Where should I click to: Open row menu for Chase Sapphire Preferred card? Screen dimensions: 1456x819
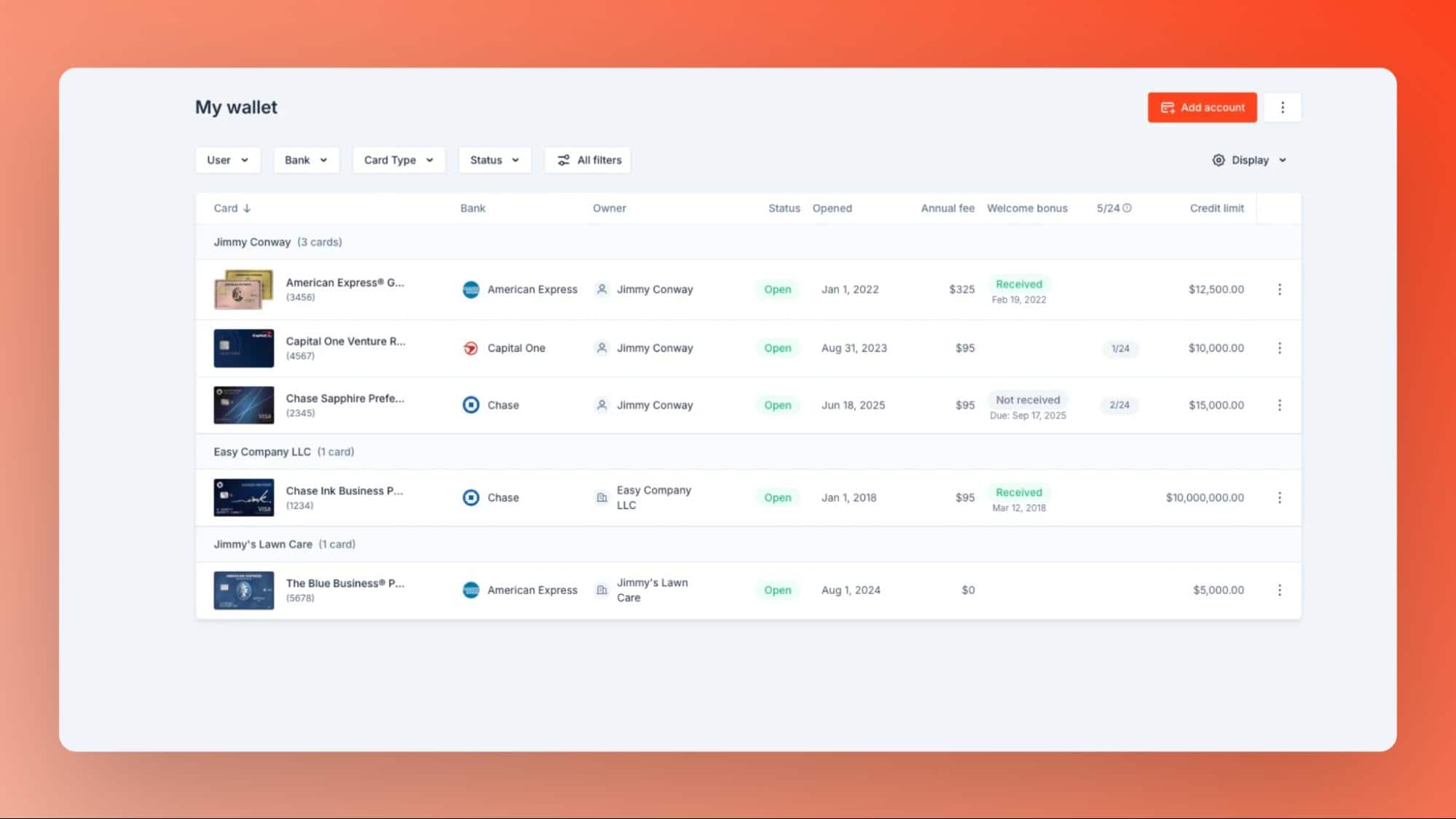tap(1279, 405)
